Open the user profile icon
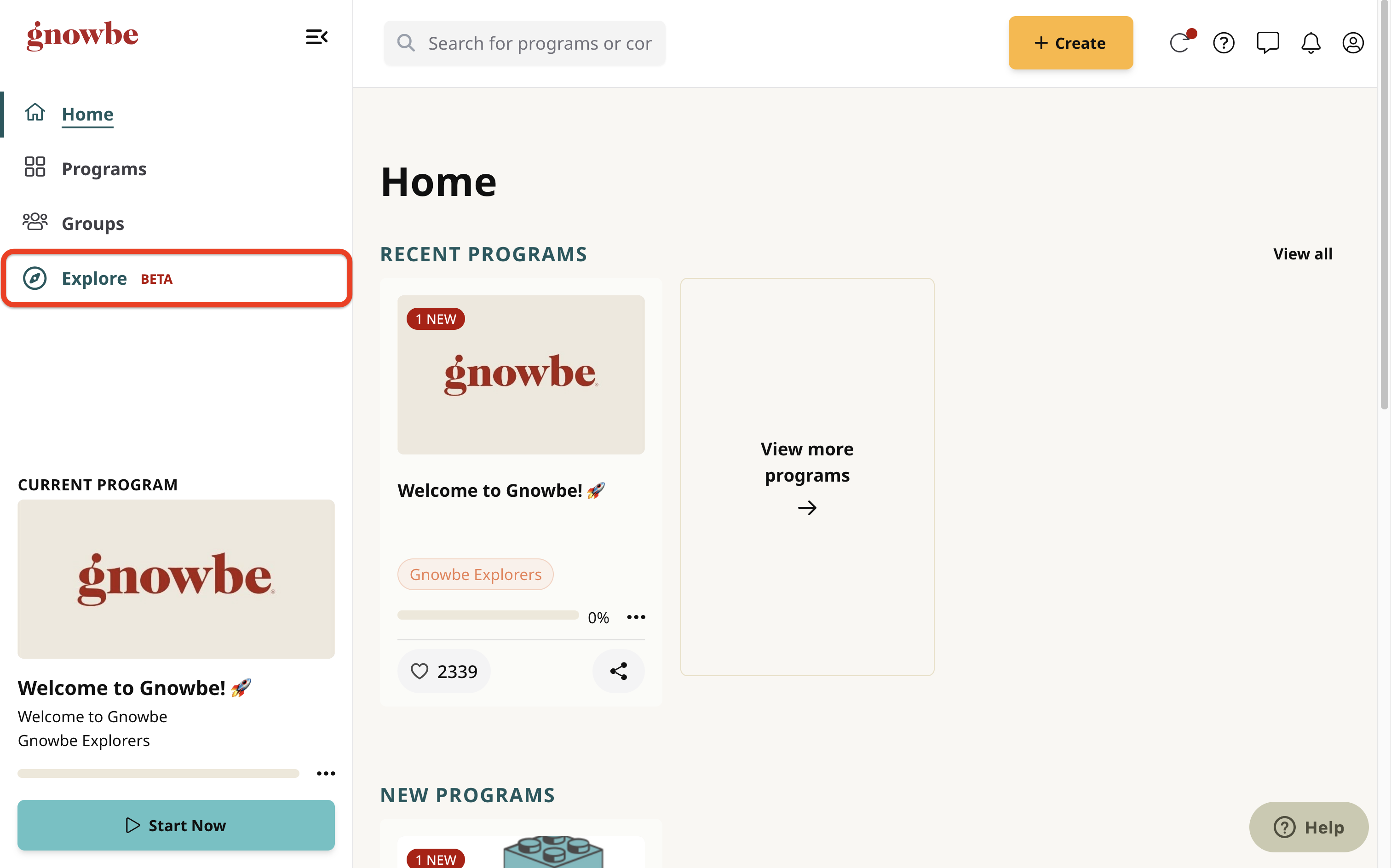Image resolution: width=1391 pixels, height=868 pixels. (x=1352, y=42)
